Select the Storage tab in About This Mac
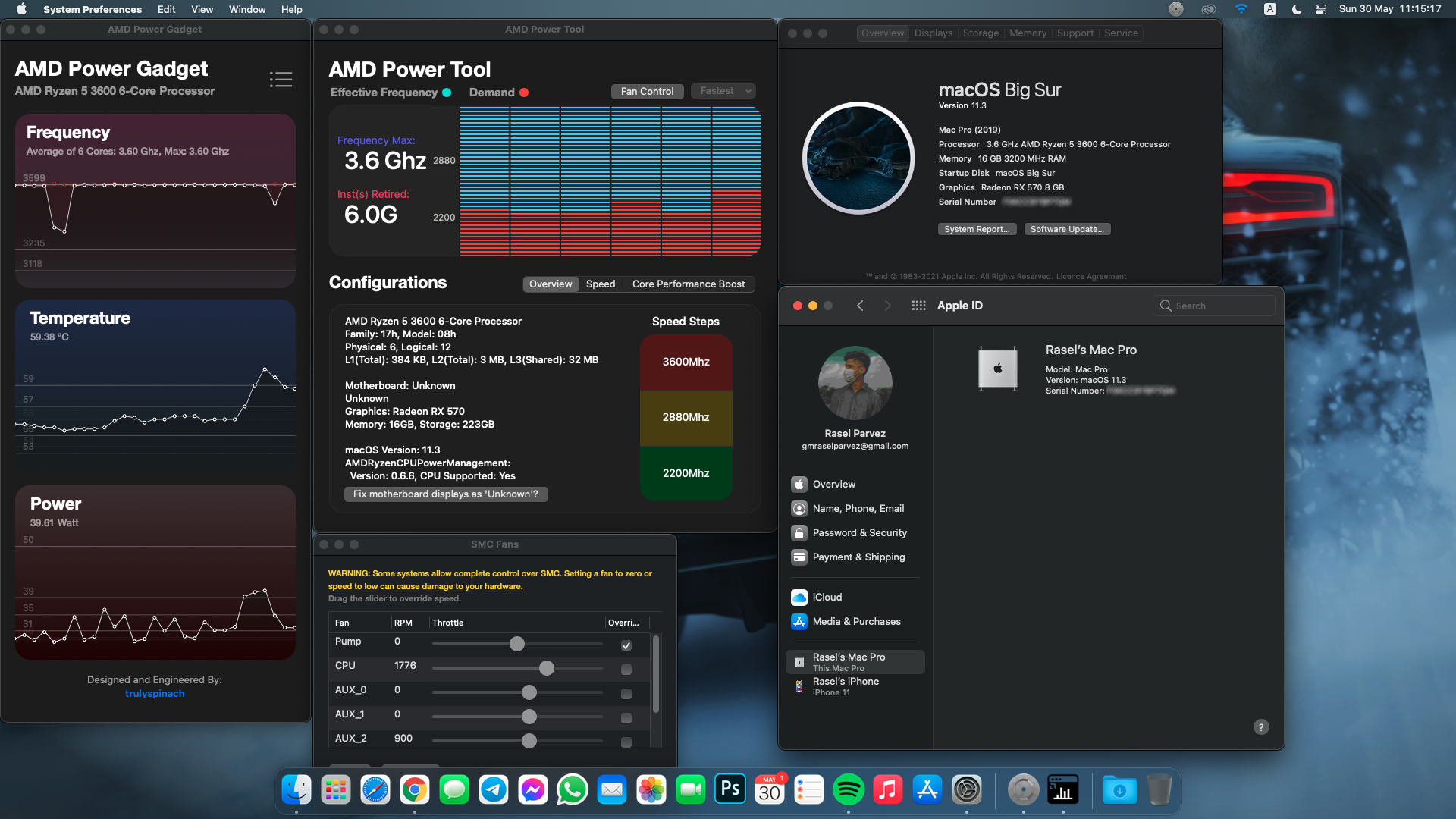1456x819 pixels. 981,33
